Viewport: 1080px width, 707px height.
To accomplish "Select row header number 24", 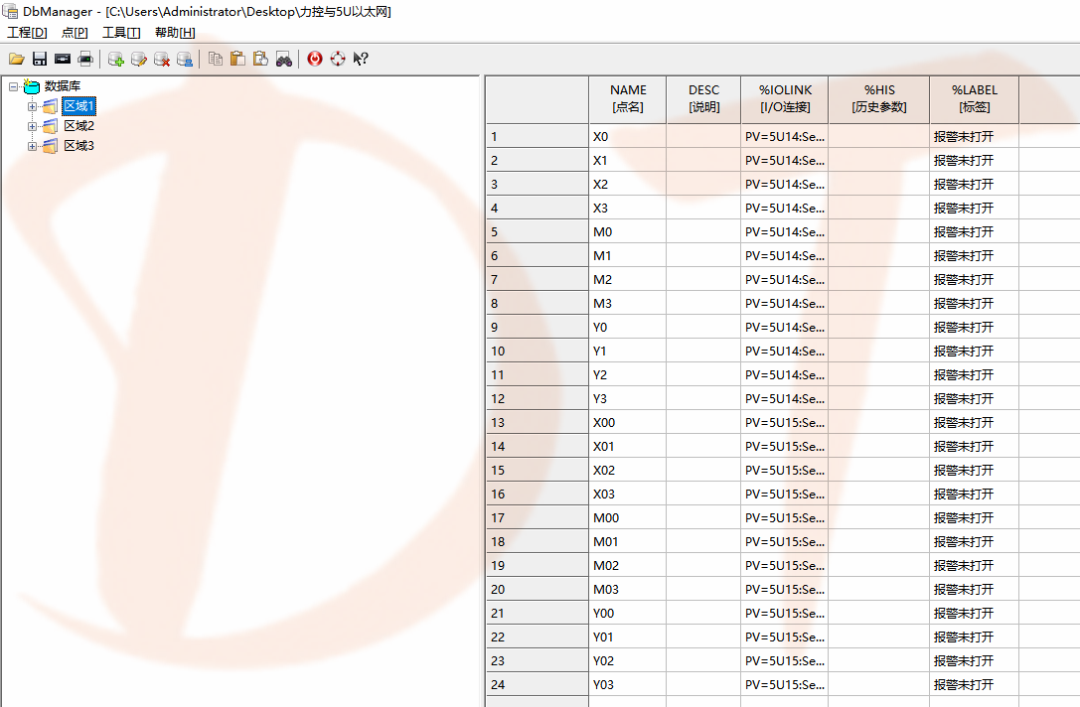I will pos(537,685).
